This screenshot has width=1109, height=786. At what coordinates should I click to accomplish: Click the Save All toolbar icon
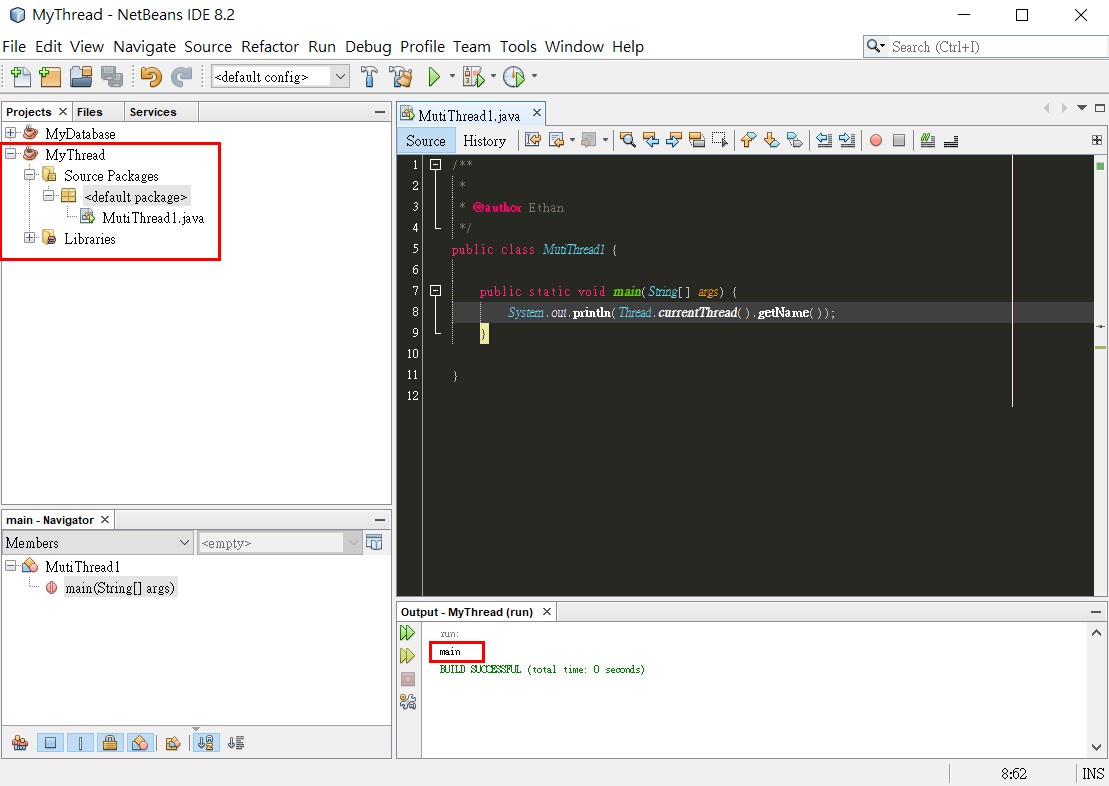112,76
